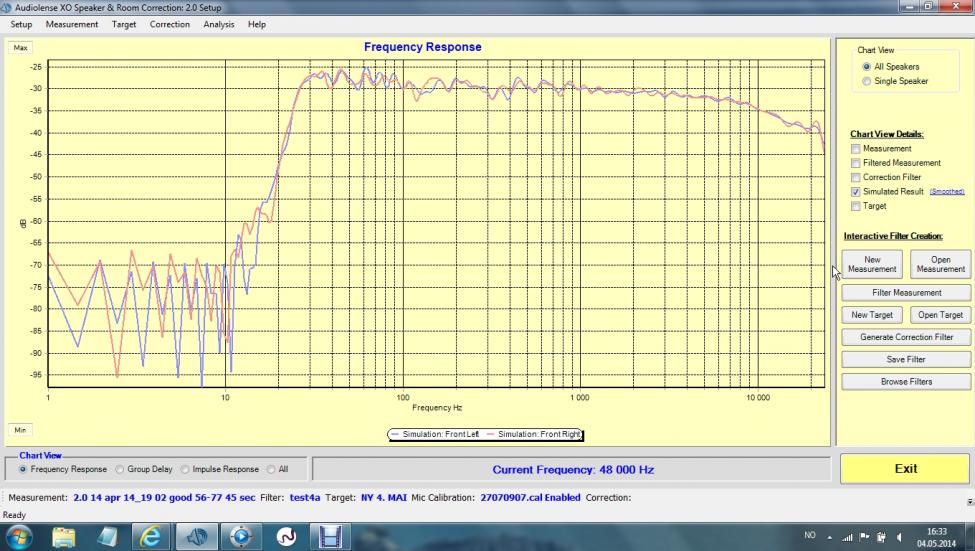975x551 pixels.
Task: Click the network signal tray icon
Action: 847,537
